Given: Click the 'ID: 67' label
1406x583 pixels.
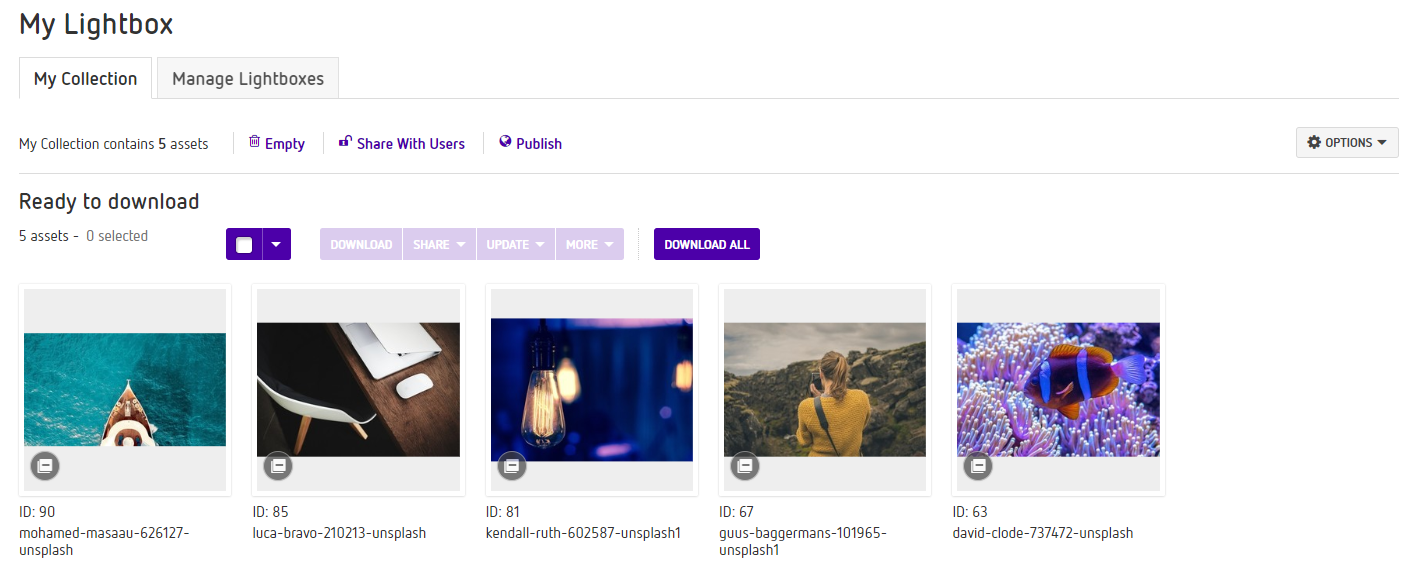Looking at the screenshot, I should (x=737, y=512).
